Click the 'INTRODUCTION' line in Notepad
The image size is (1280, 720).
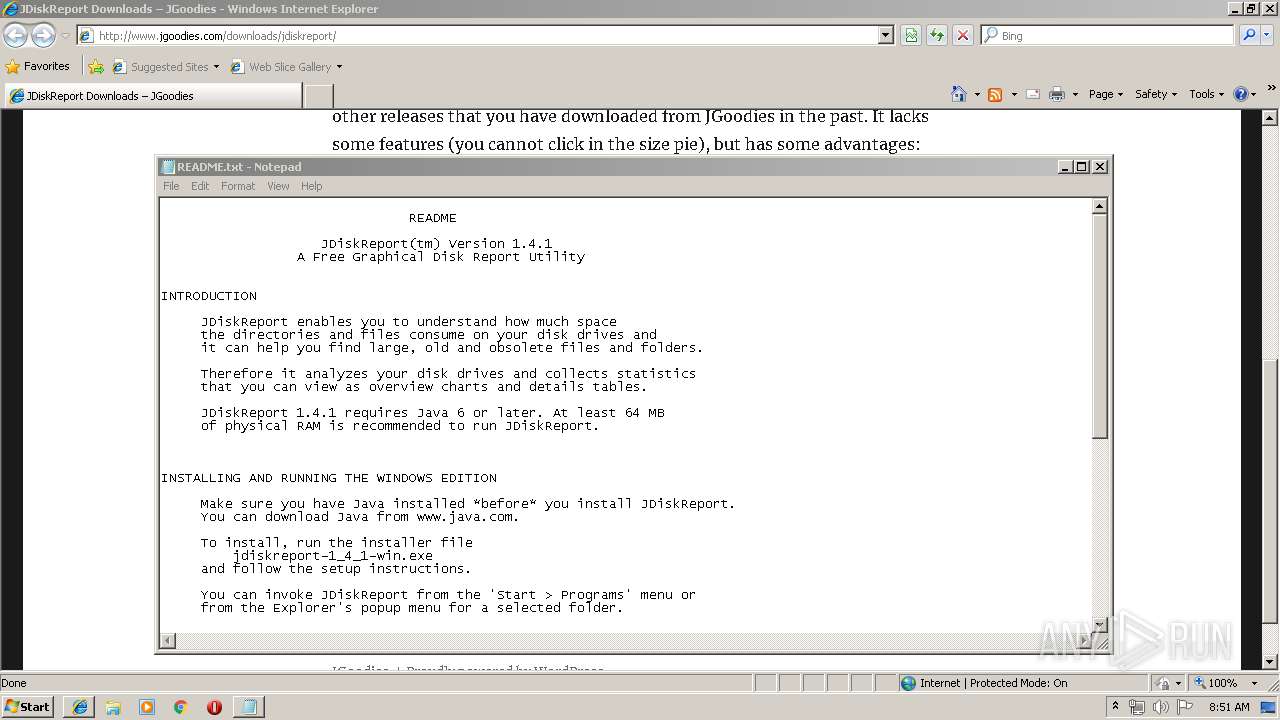click(209, 296)
